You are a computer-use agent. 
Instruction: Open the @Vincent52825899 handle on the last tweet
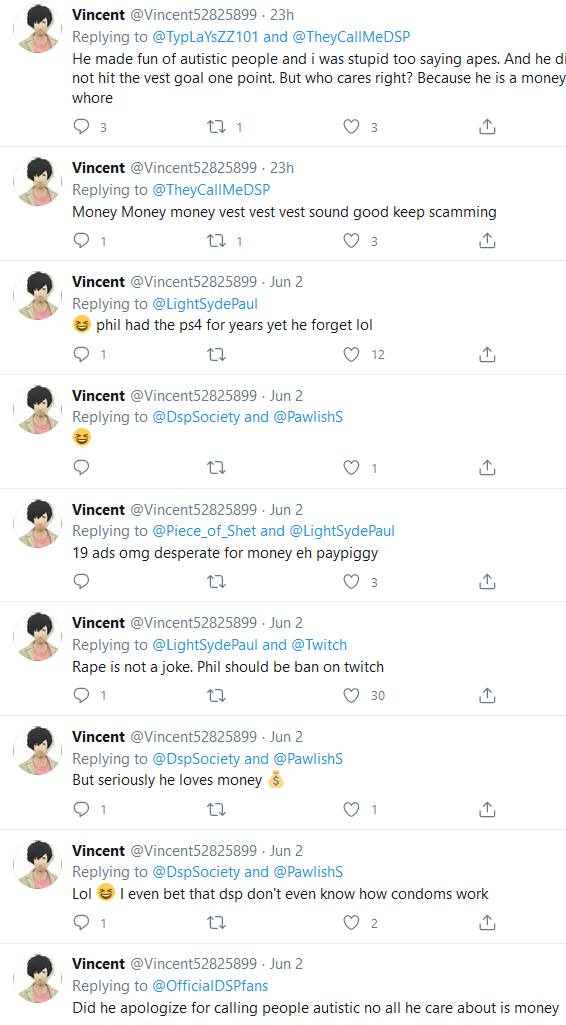click(x=193, y=964)
